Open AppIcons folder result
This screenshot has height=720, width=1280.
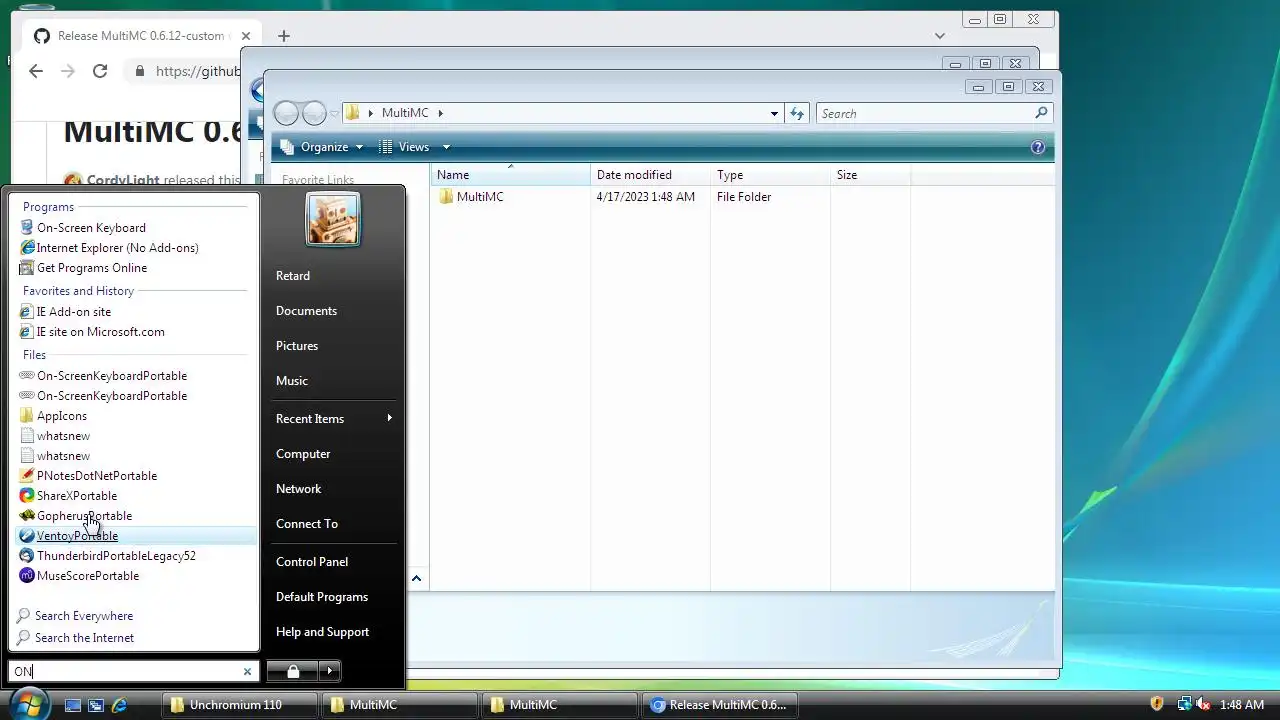click(x=53, y=416)
